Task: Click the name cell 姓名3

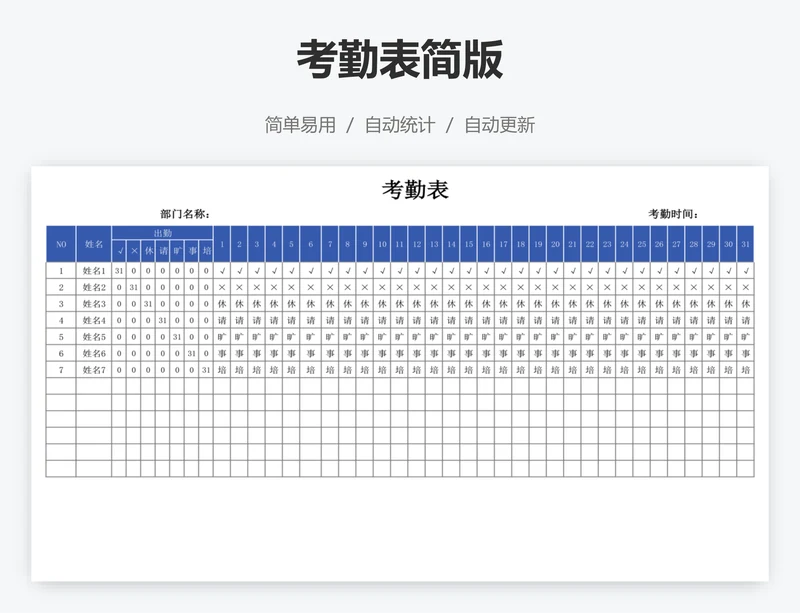Action: 94,304
